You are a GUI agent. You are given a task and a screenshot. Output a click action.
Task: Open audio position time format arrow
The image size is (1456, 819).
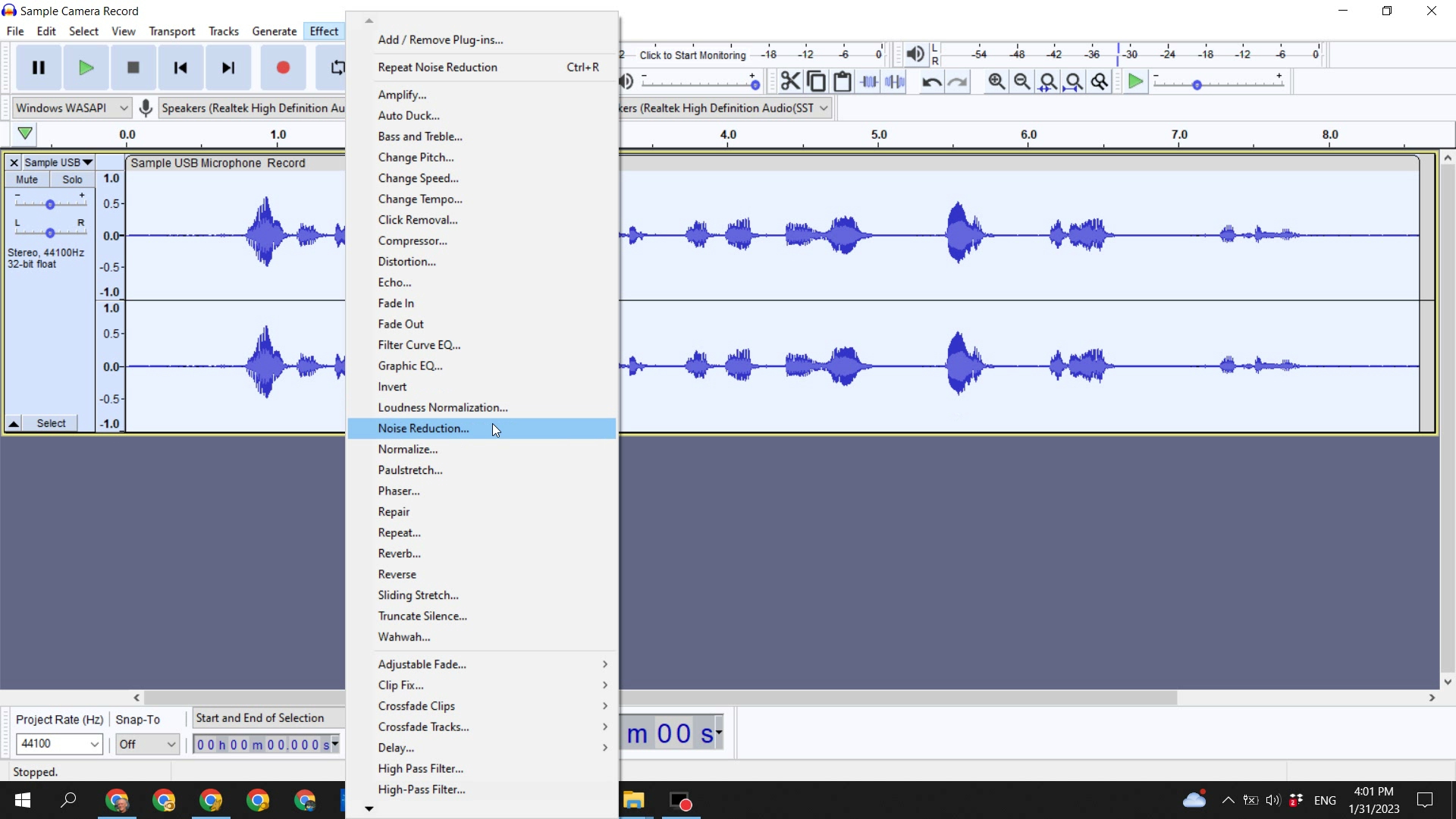click(719, 733)
